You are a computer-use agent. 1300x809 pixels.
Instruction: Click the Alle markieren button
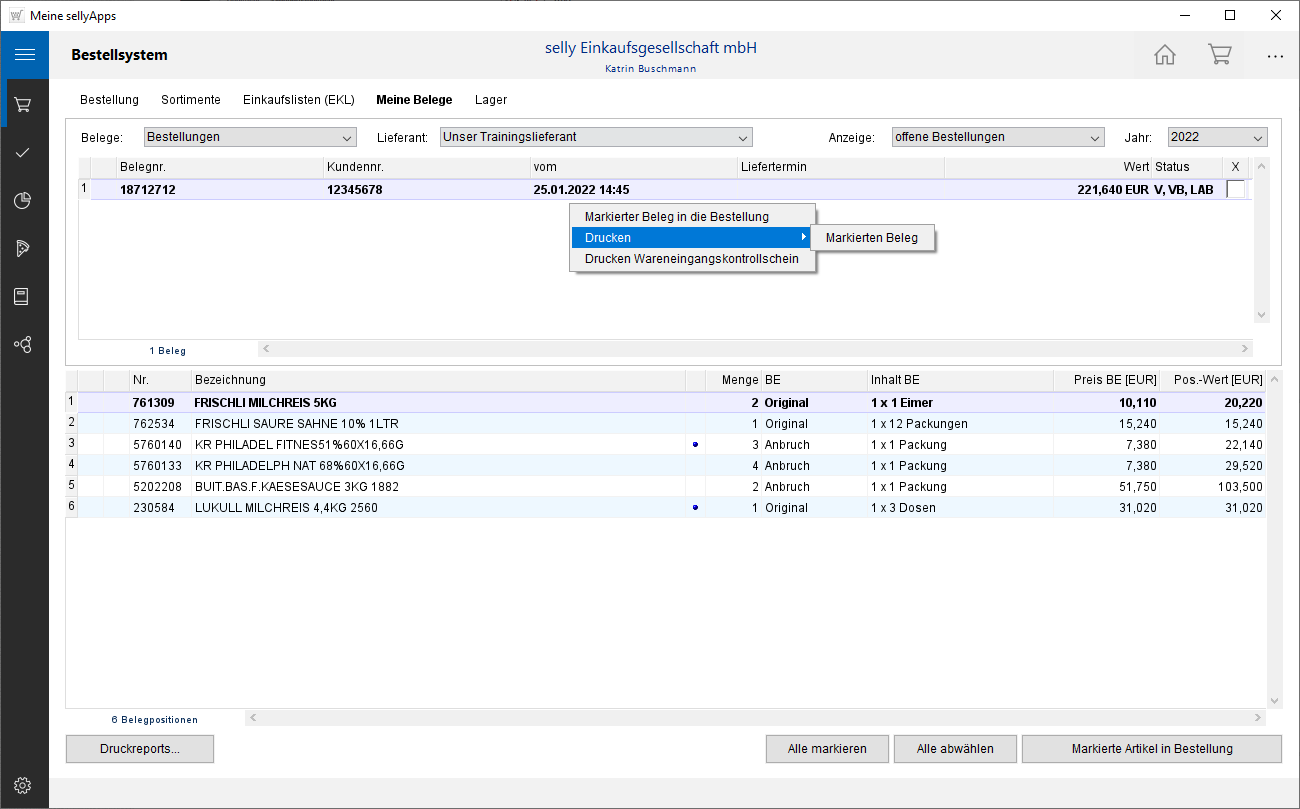tap(826, 749)
